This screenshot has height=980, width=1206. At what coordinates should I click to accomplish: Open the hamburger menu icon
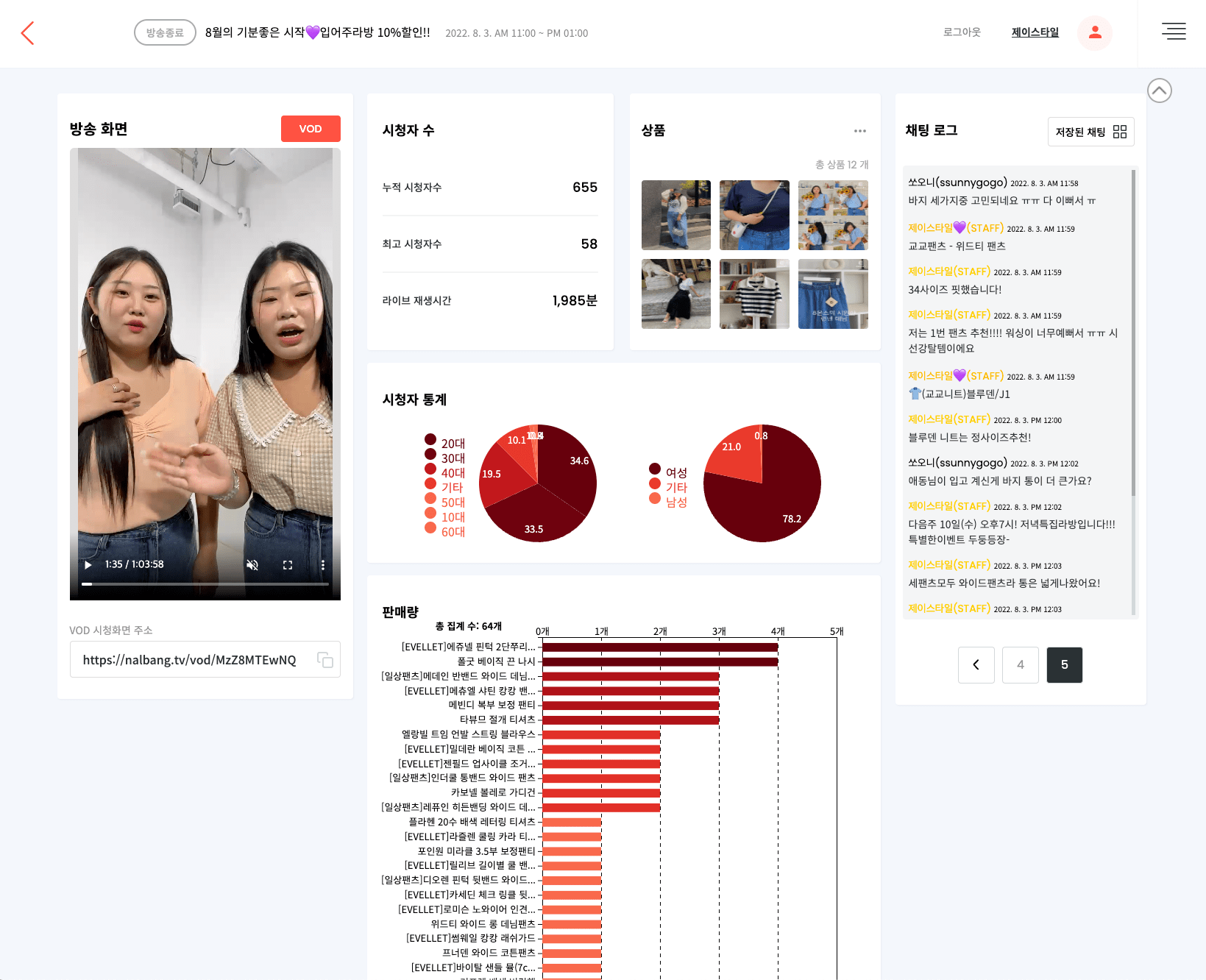tap(1173, 32)
